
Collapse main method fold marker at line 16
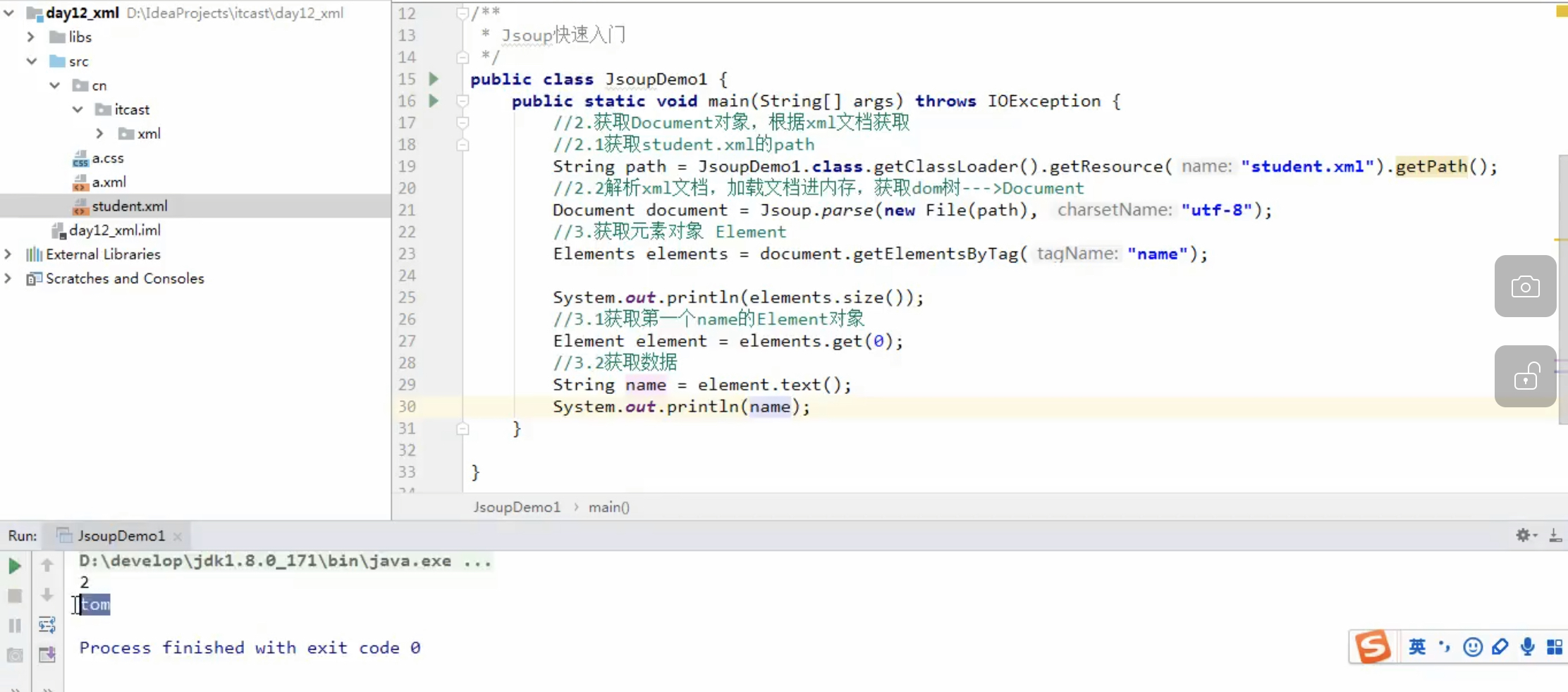tap(463, 101)
